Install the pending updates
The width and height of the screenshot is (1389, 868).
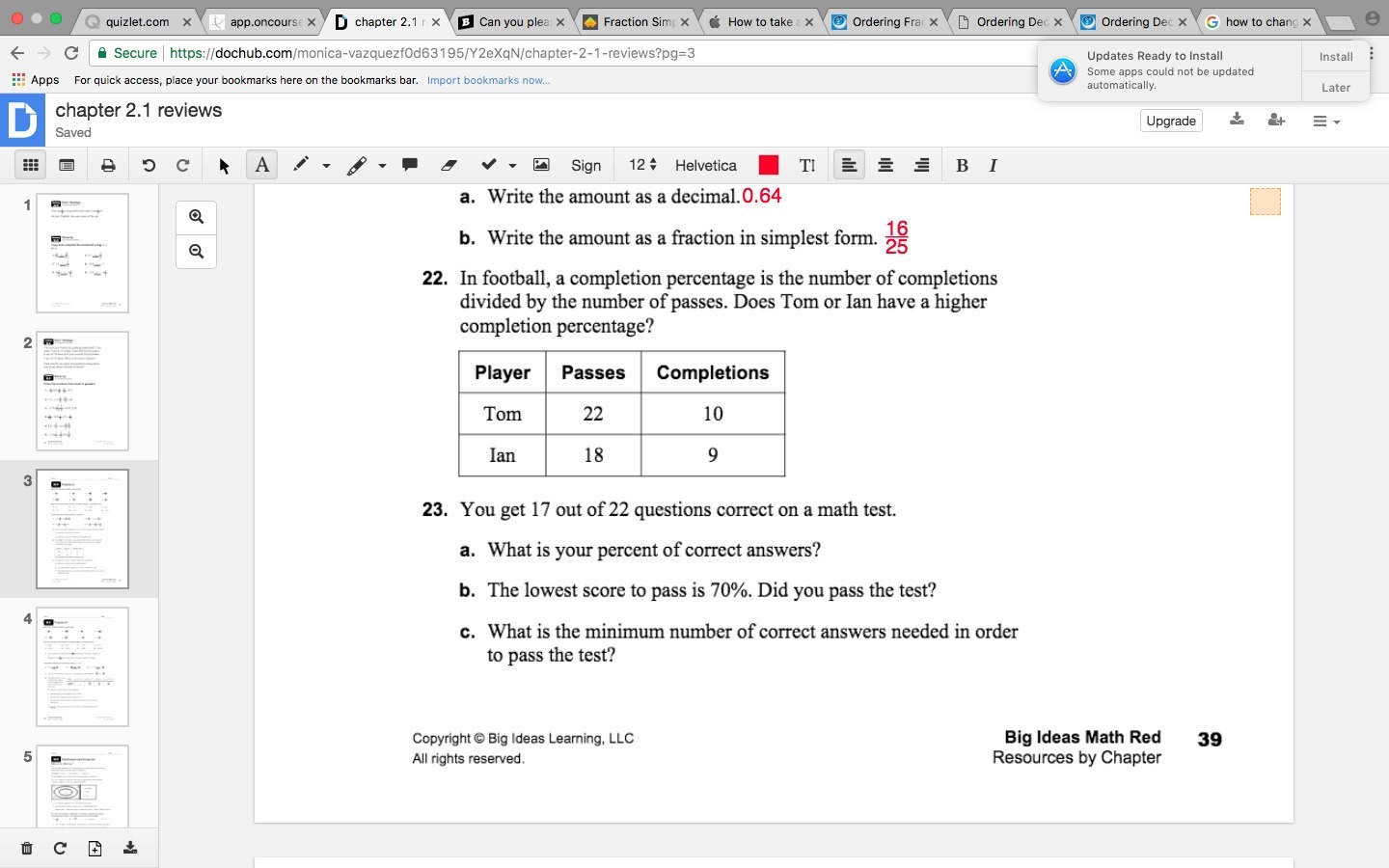coord(1336,57)
